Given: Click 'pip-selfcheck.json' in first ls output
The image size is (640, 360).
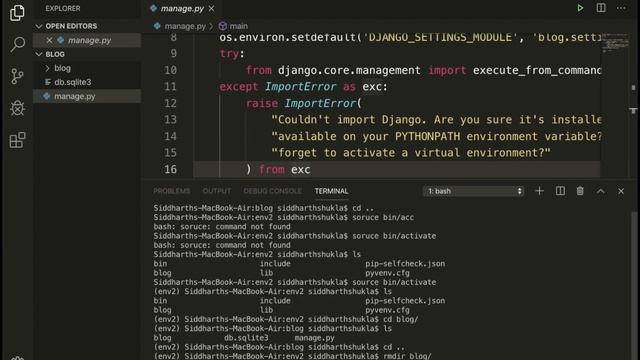Looking at the screenshot, I should click(x=405, y=264).
